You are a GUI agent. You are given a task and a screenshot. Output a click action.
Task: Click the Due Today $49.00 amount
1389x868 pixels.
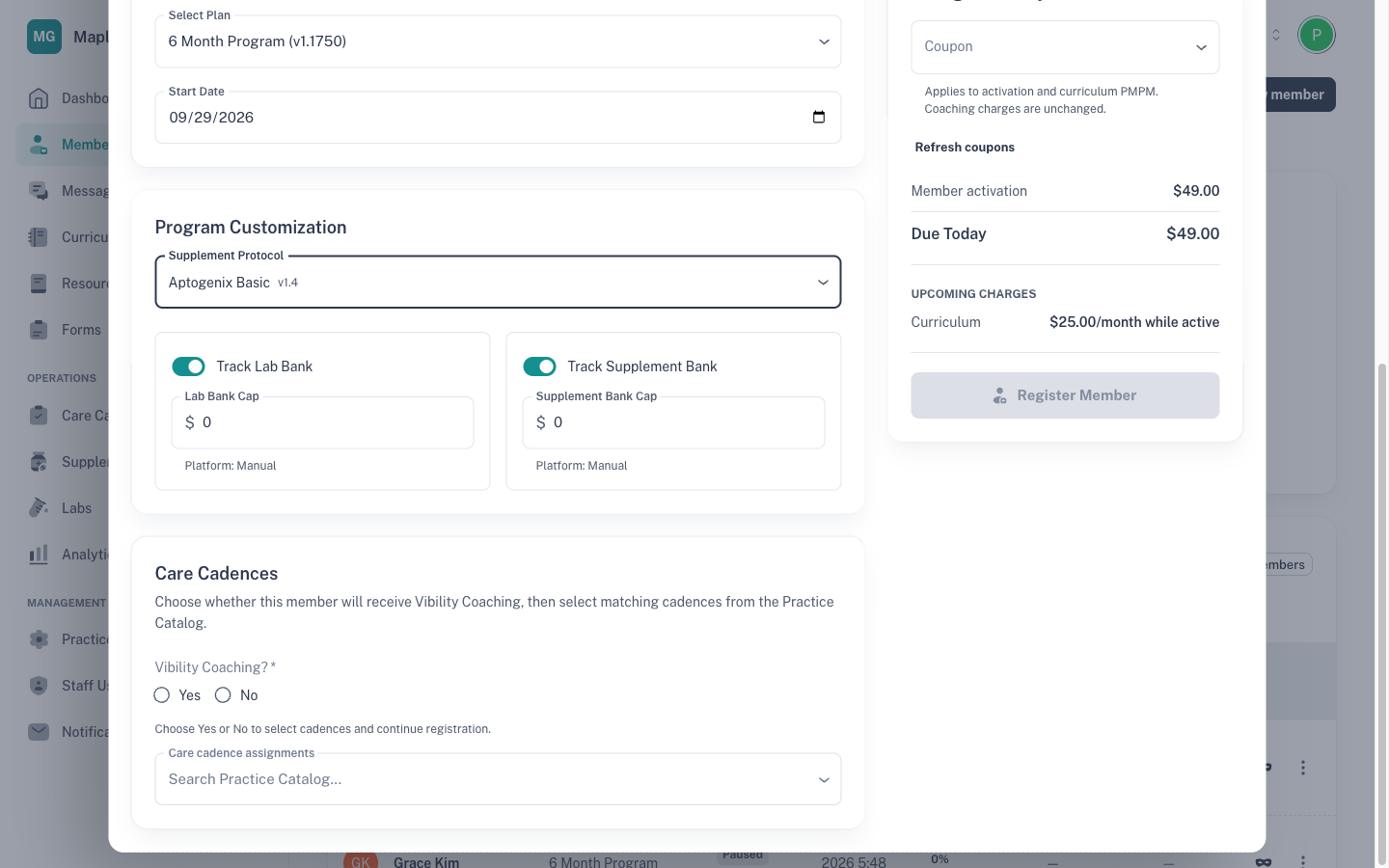pos(1193,233)
